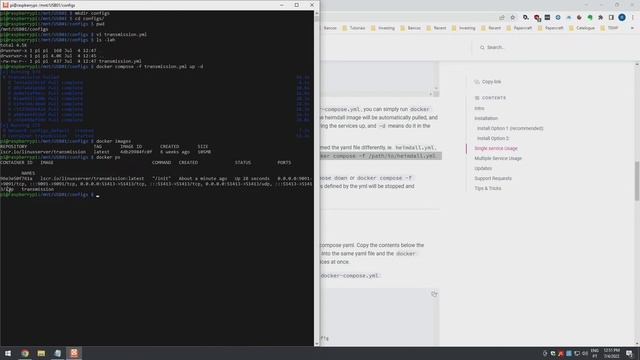Click Copy link in the docs sidebar
The image size is (640, 360).
point(488,82)
